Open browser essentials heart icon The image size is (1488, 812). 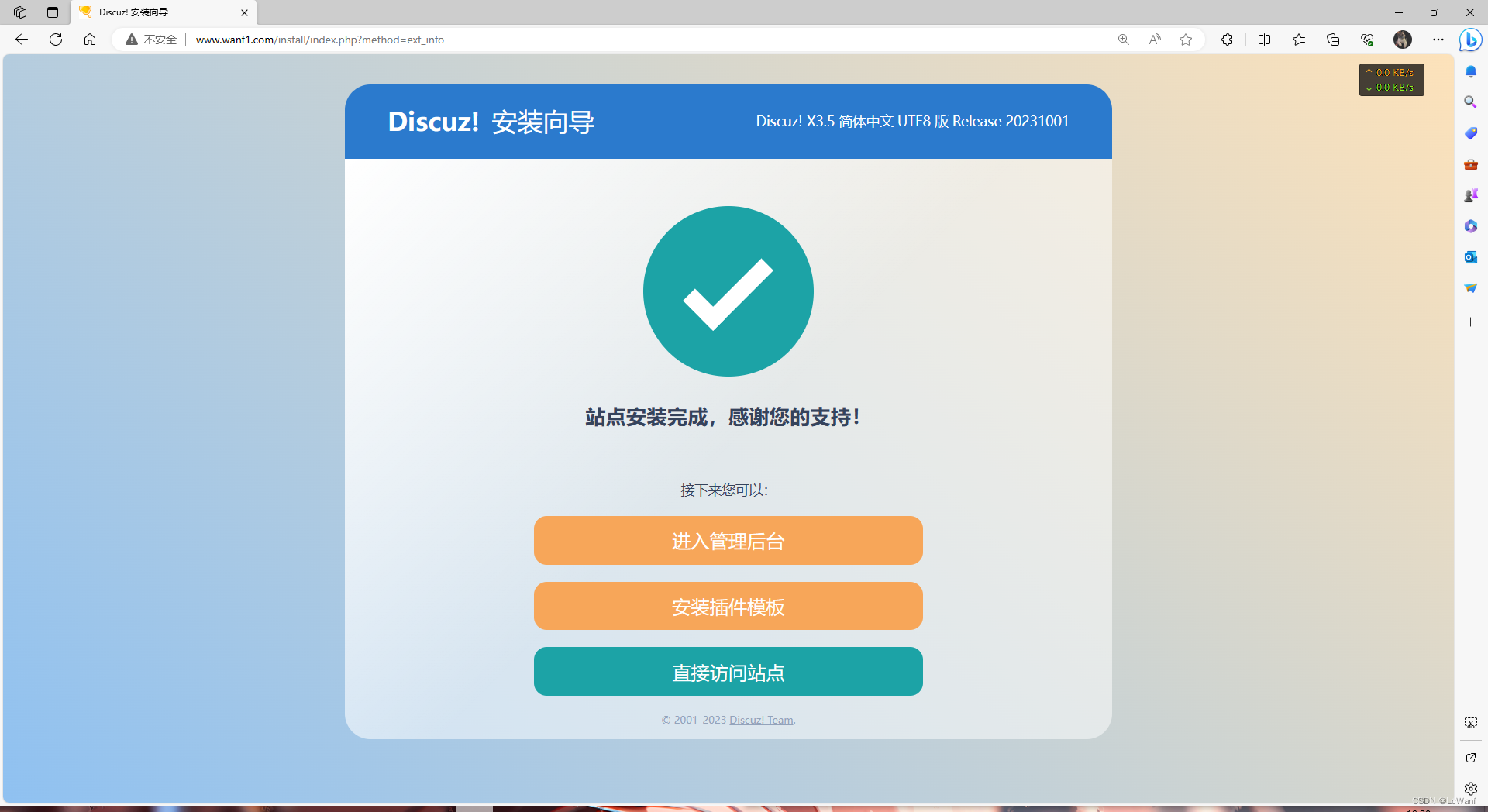click(1367, 40)
